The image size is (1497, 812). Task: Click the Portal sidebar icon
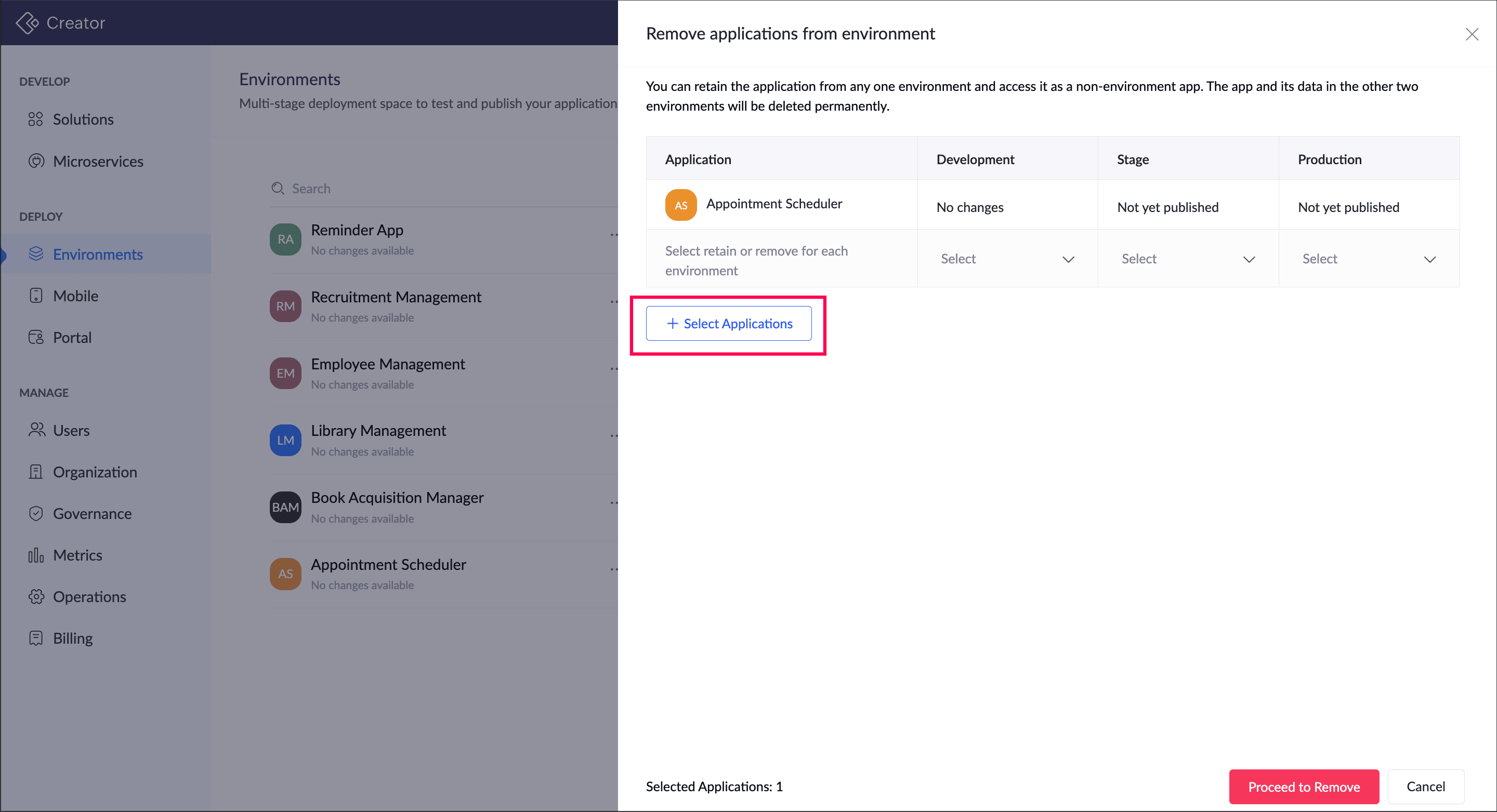coord(36,338)
